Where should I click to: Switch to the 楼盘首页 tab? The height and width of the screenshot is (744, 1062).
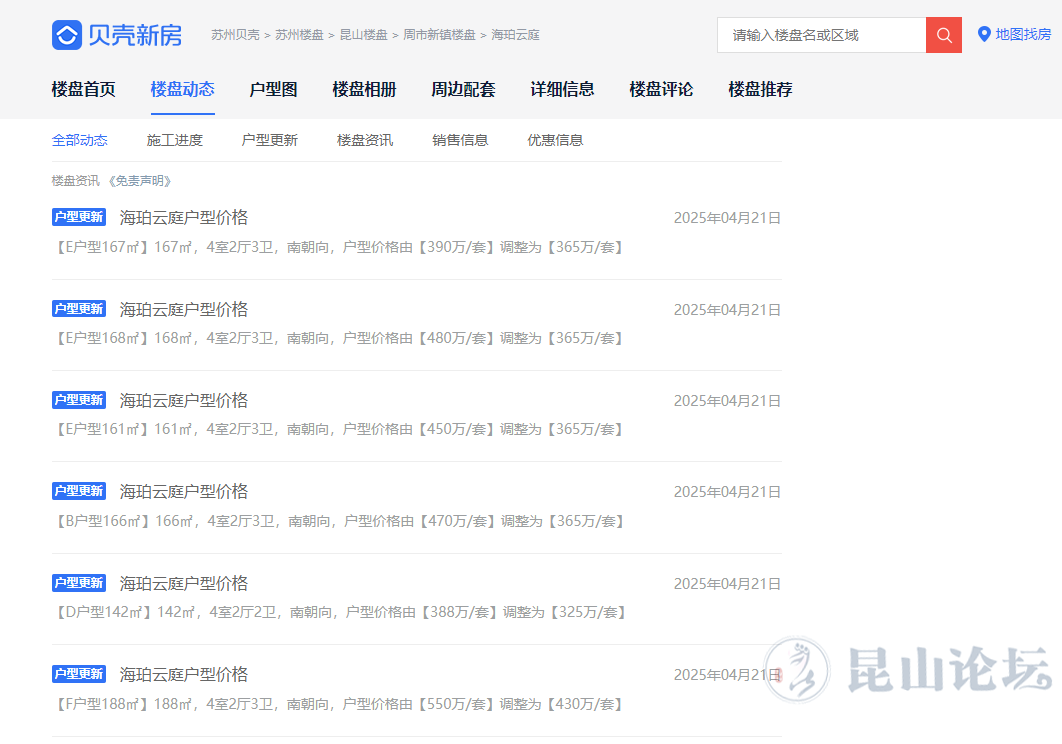pos(84,89)
